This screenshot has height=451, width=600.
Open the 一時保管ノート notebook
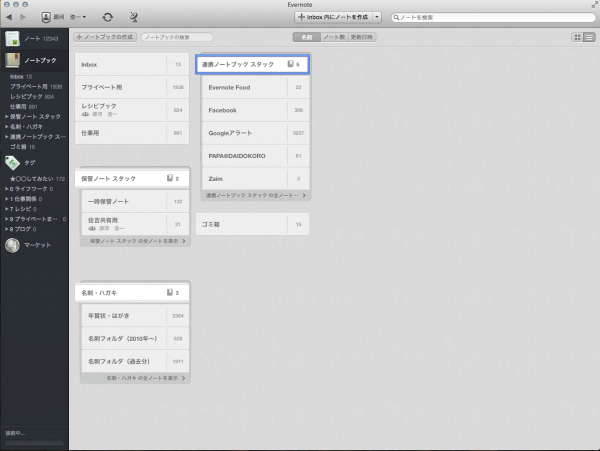point(135,202)
